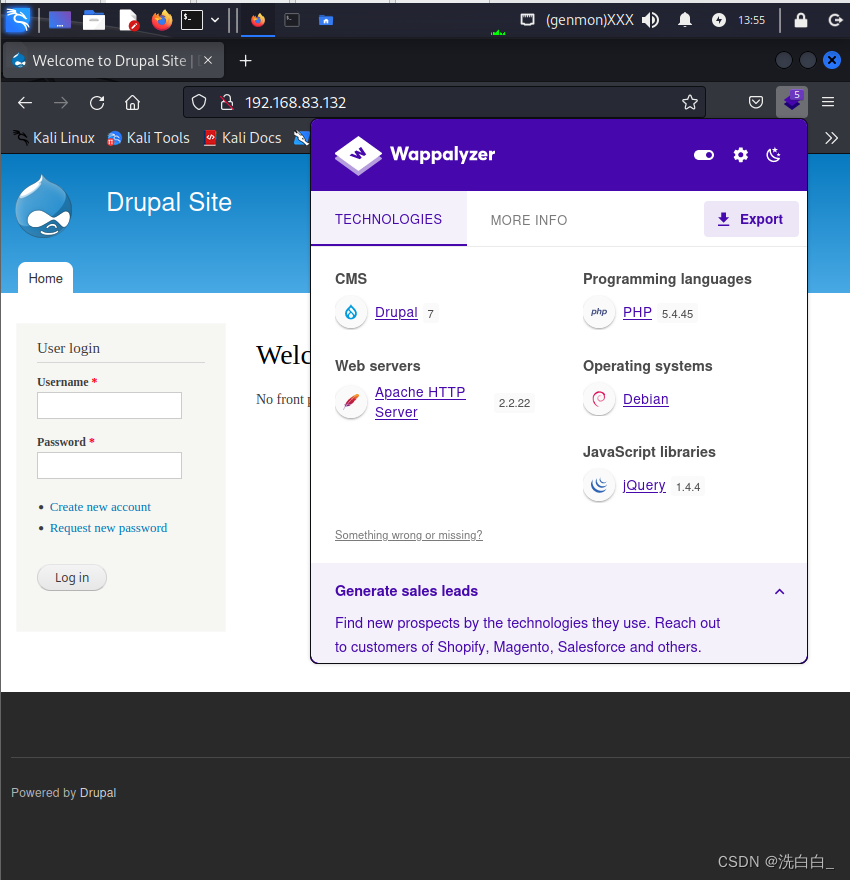Show more bookmarks with the chevron
The height and width of the screenshot is (880, 850).
click(x=831, y=138)
